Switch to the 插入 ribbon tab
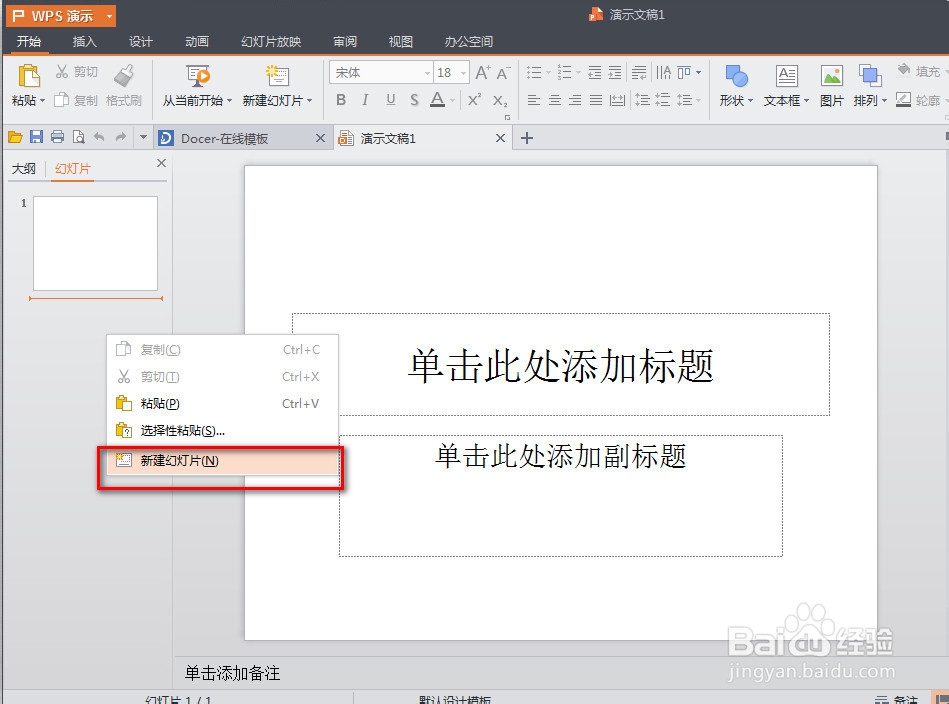The image size is (949, 704). point(84,41)
